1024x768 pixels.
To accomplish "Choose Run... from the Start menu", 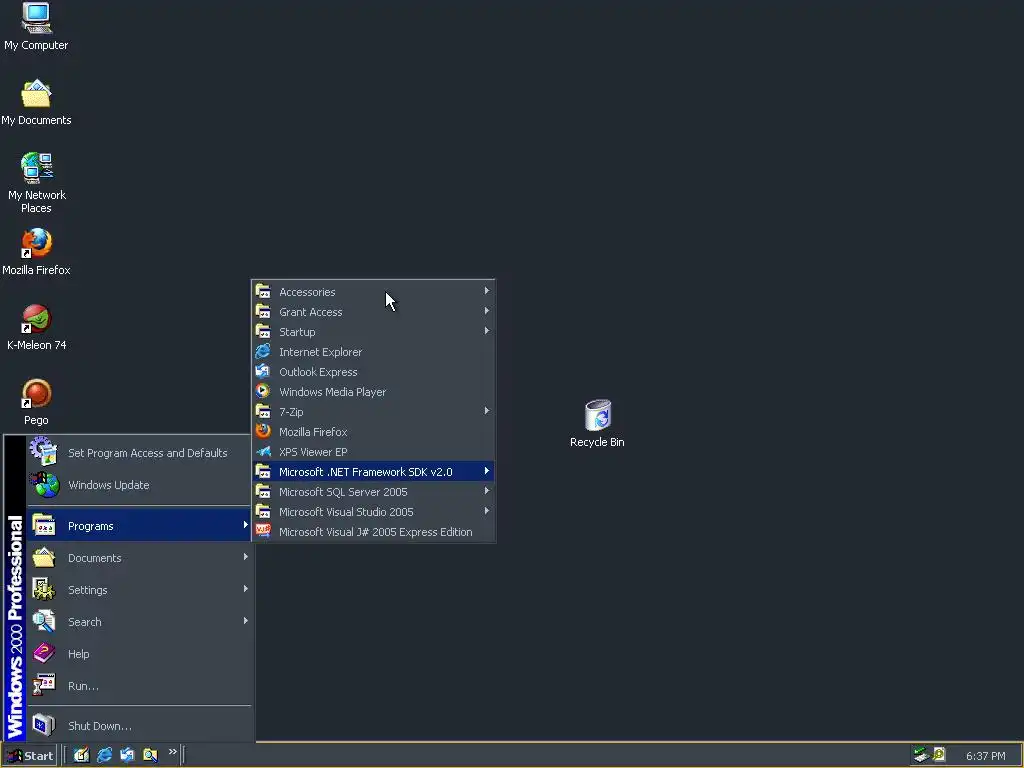I will click(x=139, y=686).
